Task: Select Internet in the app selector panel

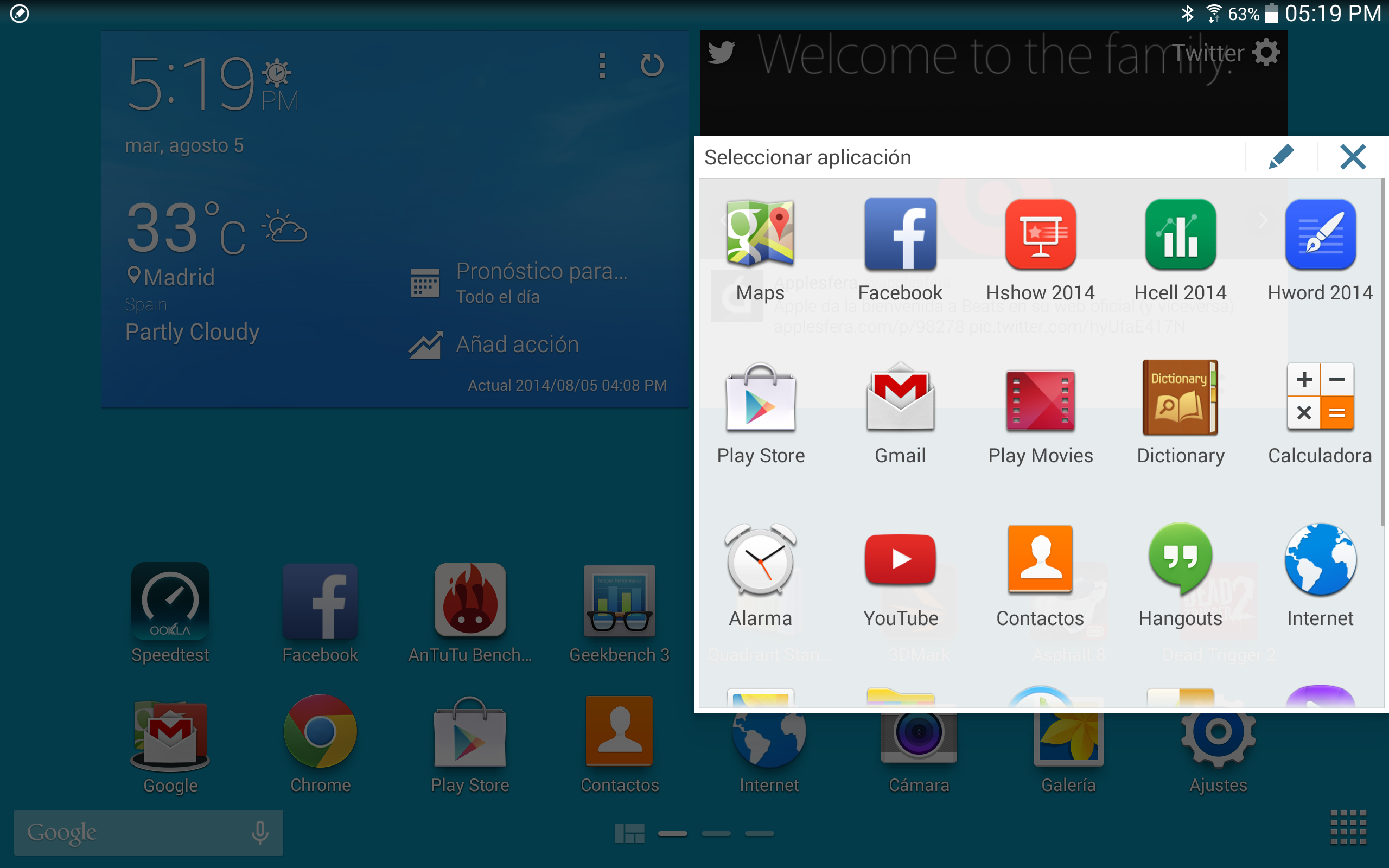Action: 1320,576
